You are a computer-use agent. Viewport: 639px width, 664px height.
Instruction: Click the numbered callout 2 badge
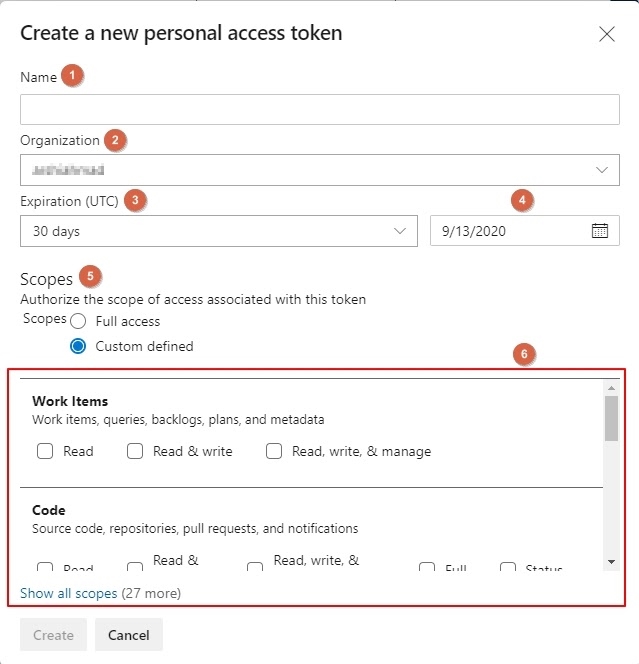[x=115, y=139]
